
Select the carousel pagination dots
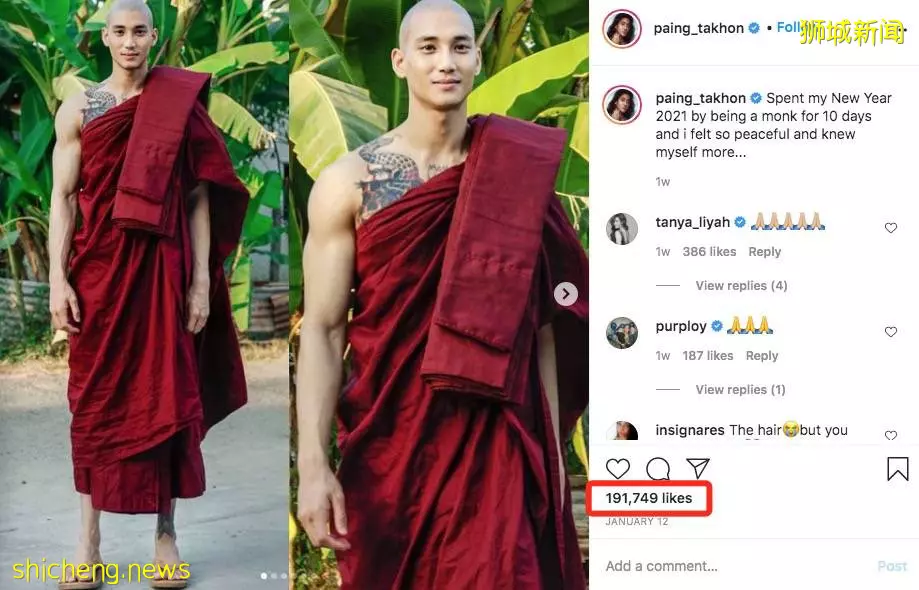click(274, 576)
